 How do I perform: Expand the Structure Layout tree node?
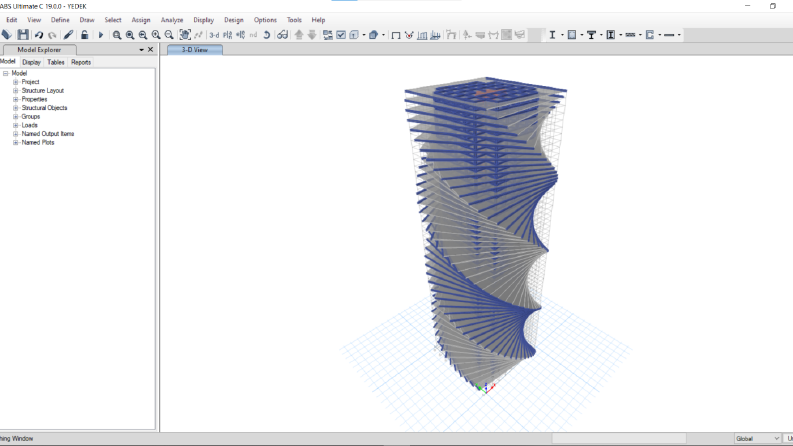point(15,91)
